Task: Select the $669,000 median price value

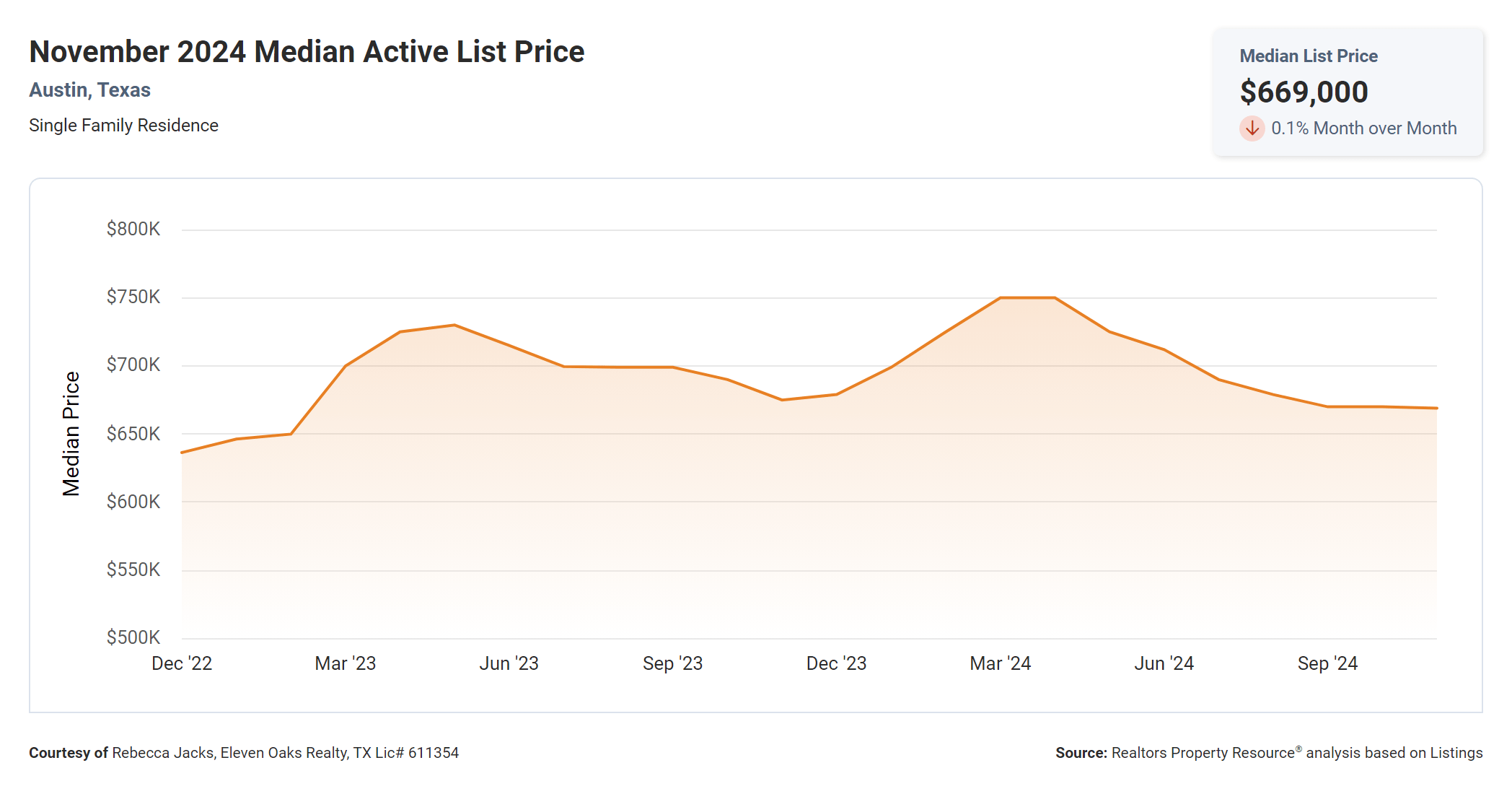Action: (1304, 92)
